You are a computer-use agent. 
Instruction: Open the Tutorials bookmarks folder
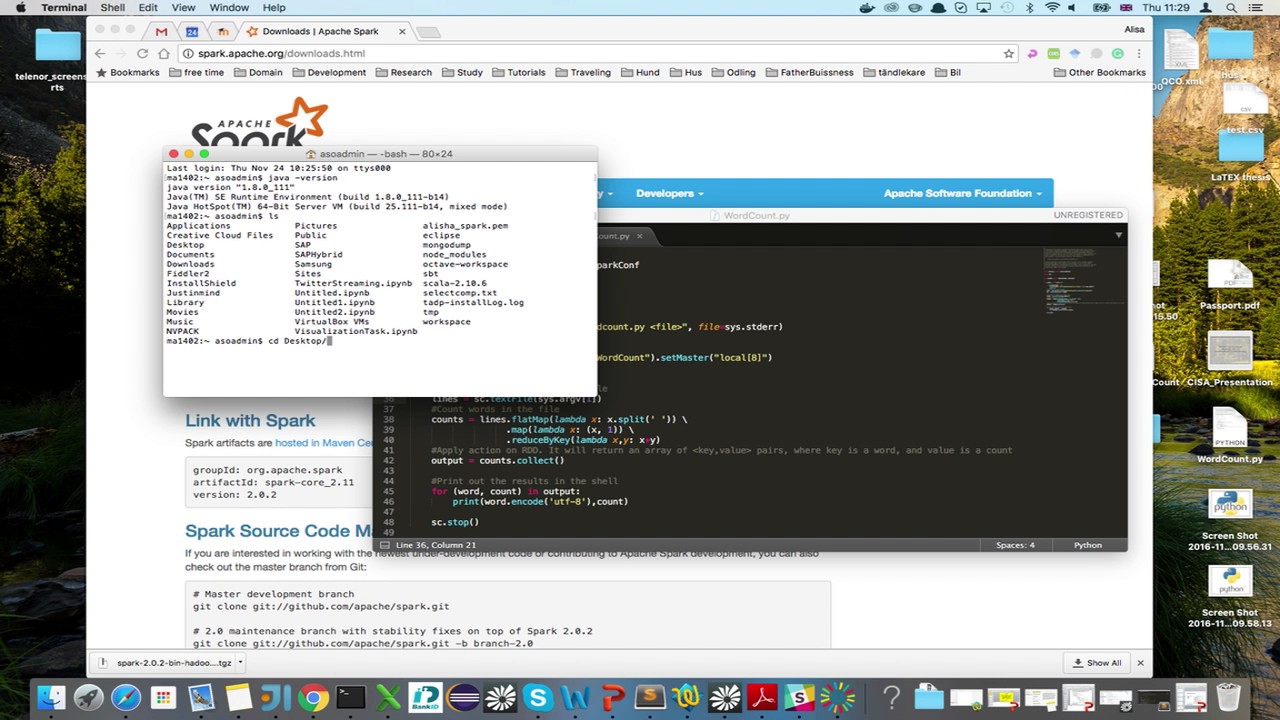point(519,72)
